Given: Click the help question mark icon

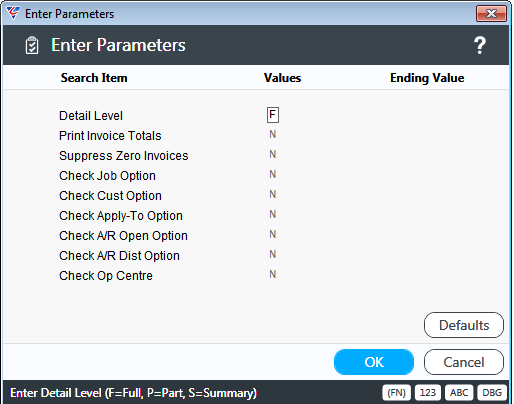Looking at the screenshot, I should pos(480,45).
